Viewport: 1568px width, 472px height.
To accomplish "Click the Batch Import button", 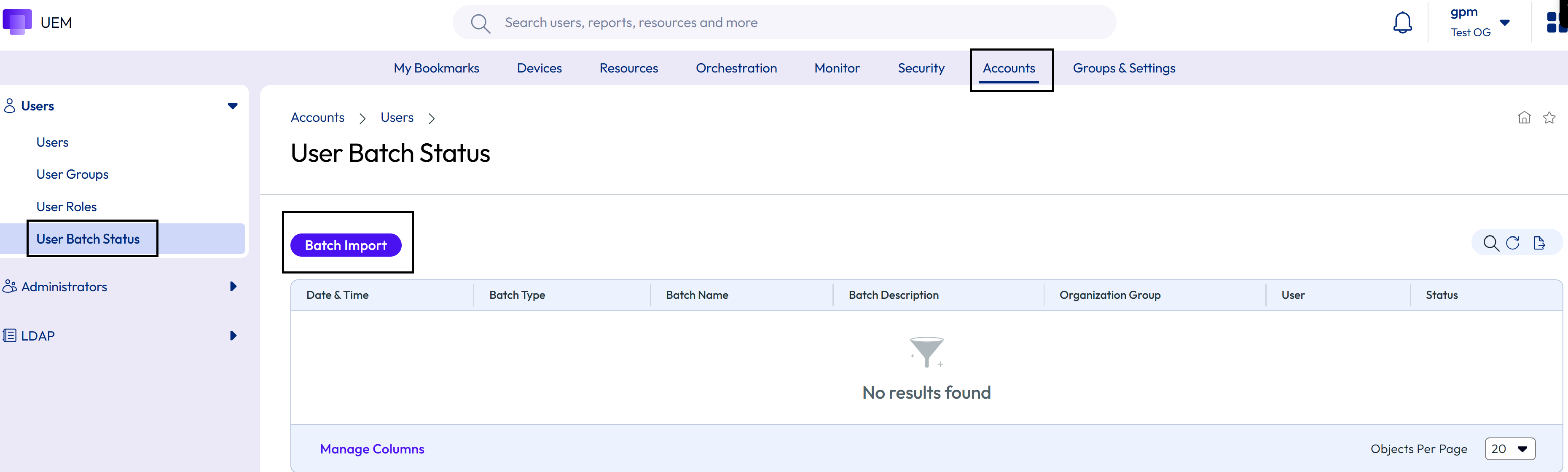I will [346, 245].
